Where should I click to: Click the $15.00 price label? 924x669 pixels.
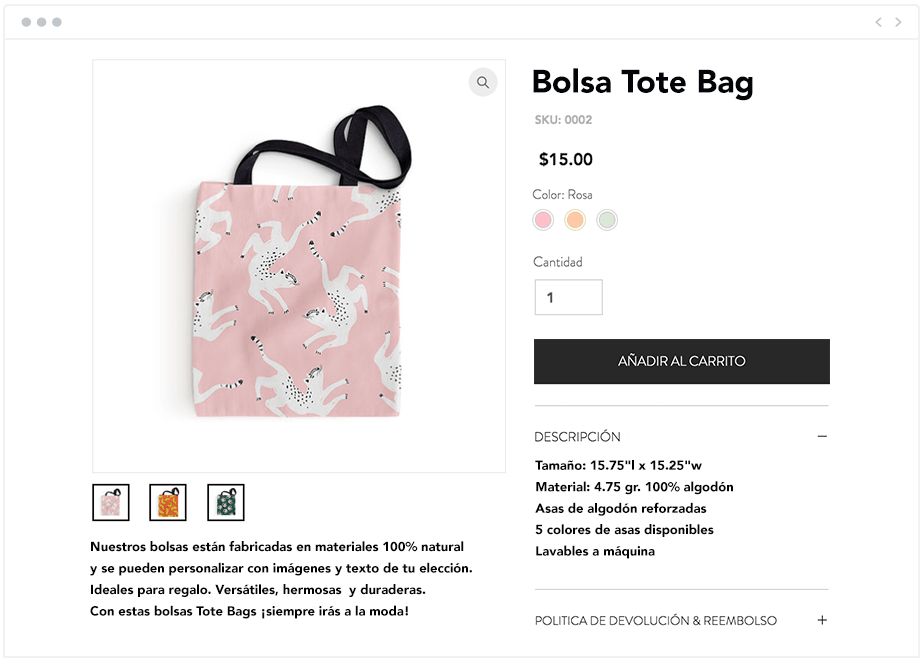coord(566,159)
